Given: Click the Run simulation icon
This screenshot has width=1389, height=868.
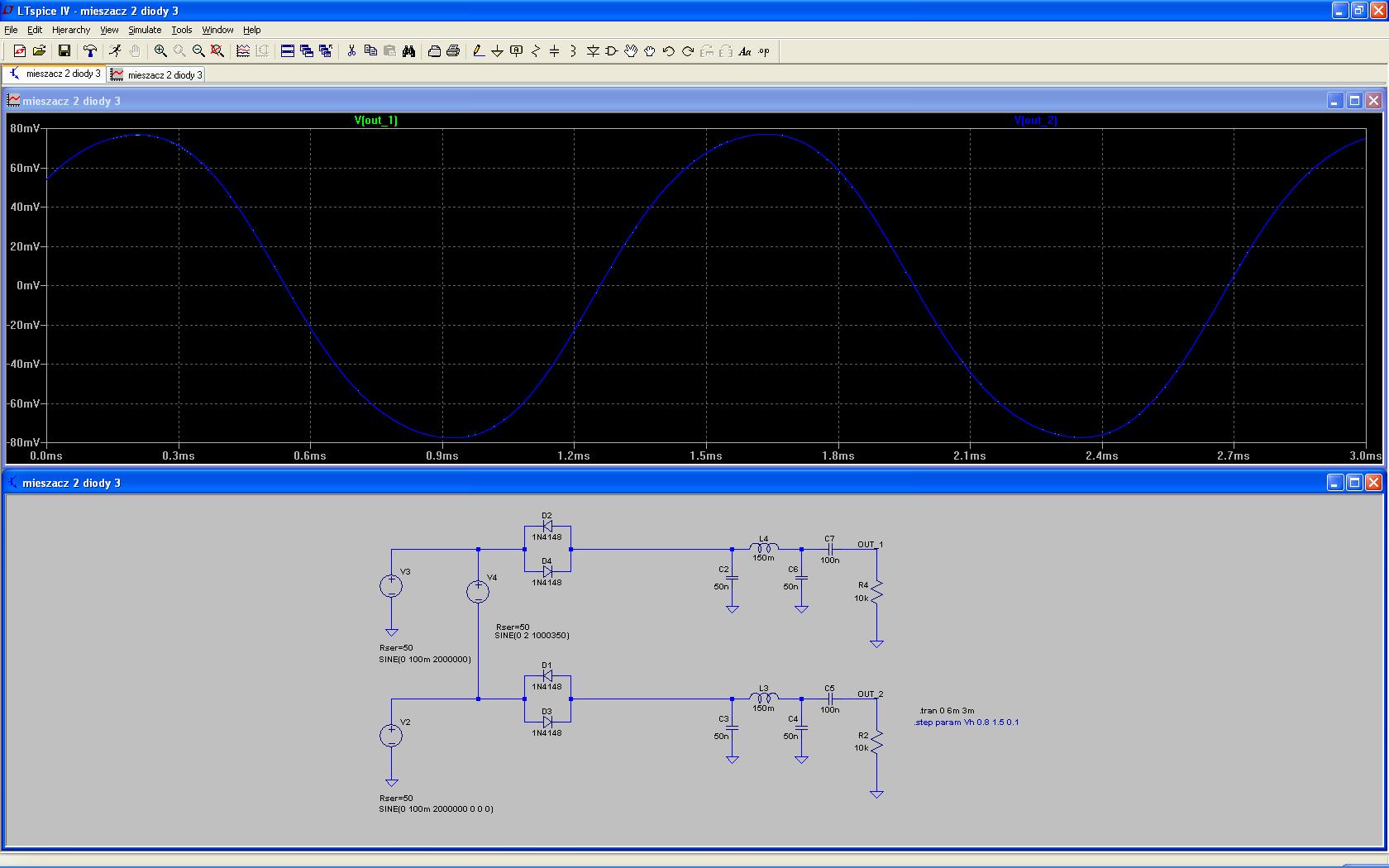Looking at the screenshot, I should coord(115,51).
